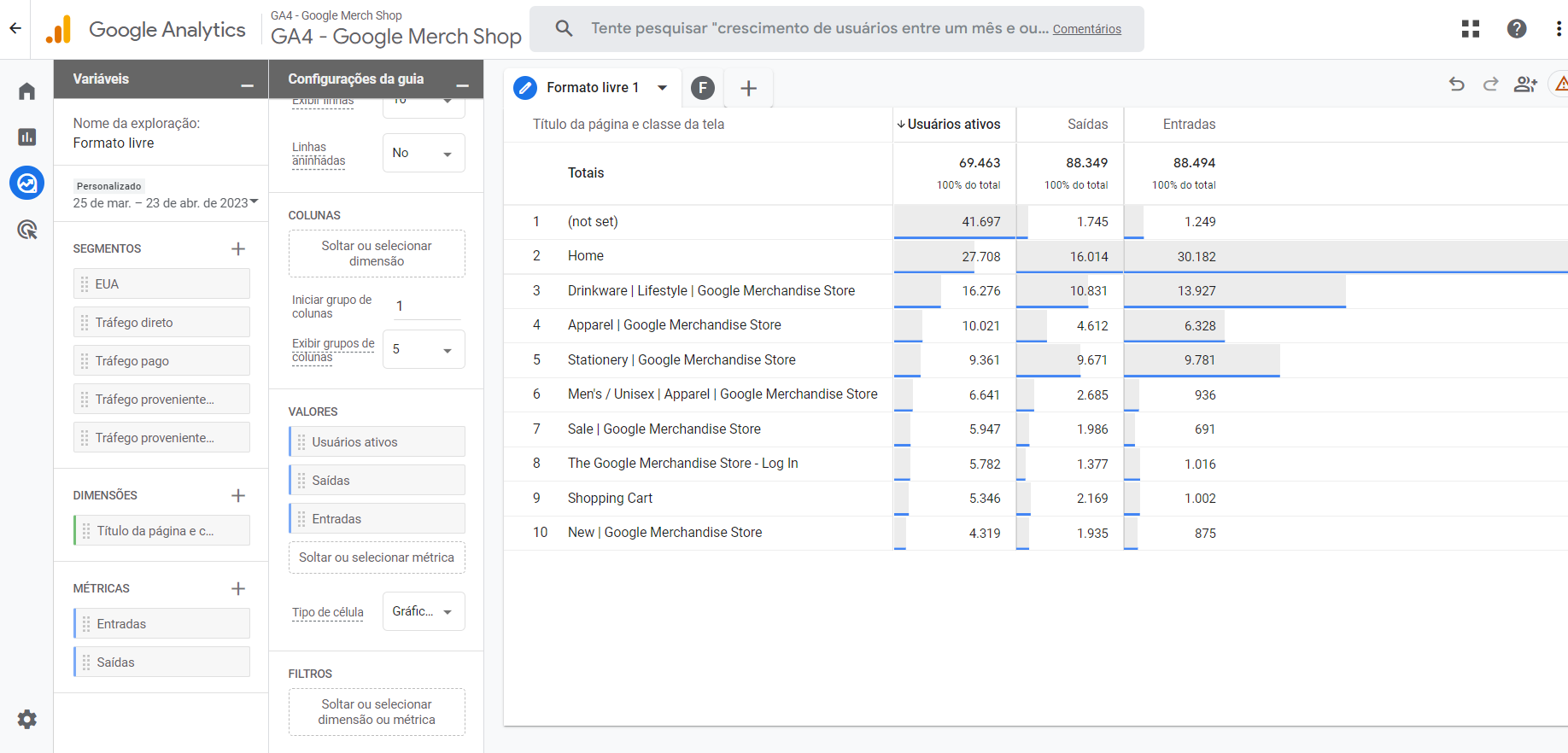The width and height of the screenshot is (1568, 753).
Task: Click the column dimension drop zone
Action: (377, 254)
